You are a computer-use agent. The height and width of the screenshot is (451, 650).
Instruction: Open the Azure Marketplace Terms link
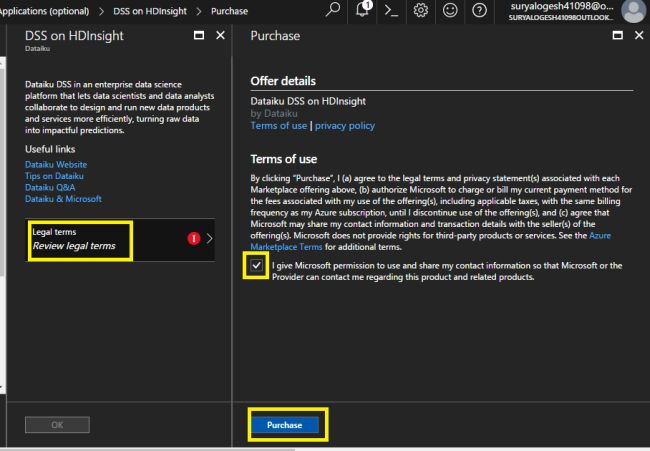430,241
